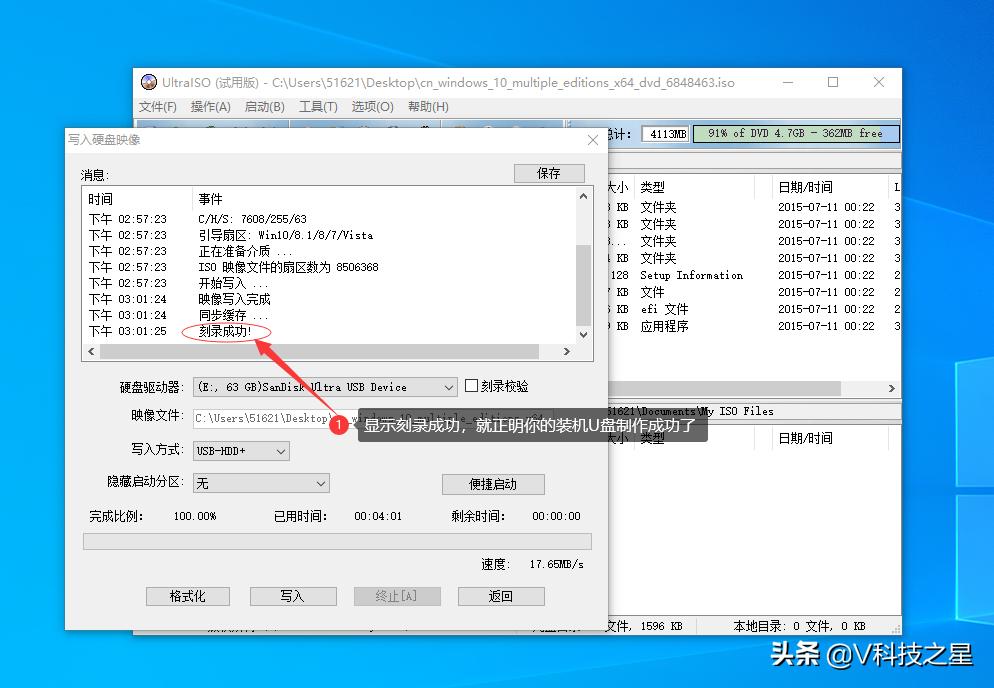Image resolution: width=994 pixels, height=688 pixels.
Task: Click the UltraISO program icon in title bar
Action: click(x=148, y=82)
